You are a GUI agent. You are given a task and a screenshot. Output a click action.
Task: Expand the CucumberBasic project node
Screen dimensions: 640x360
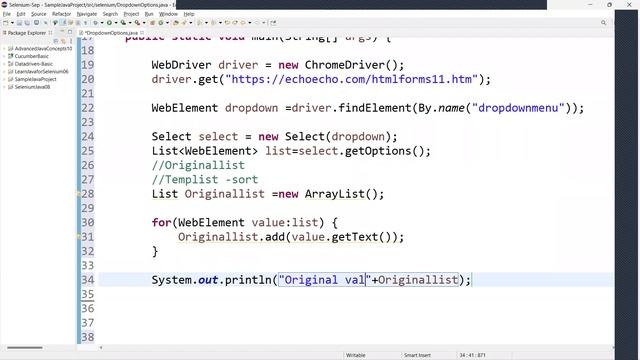click(4, 56)
